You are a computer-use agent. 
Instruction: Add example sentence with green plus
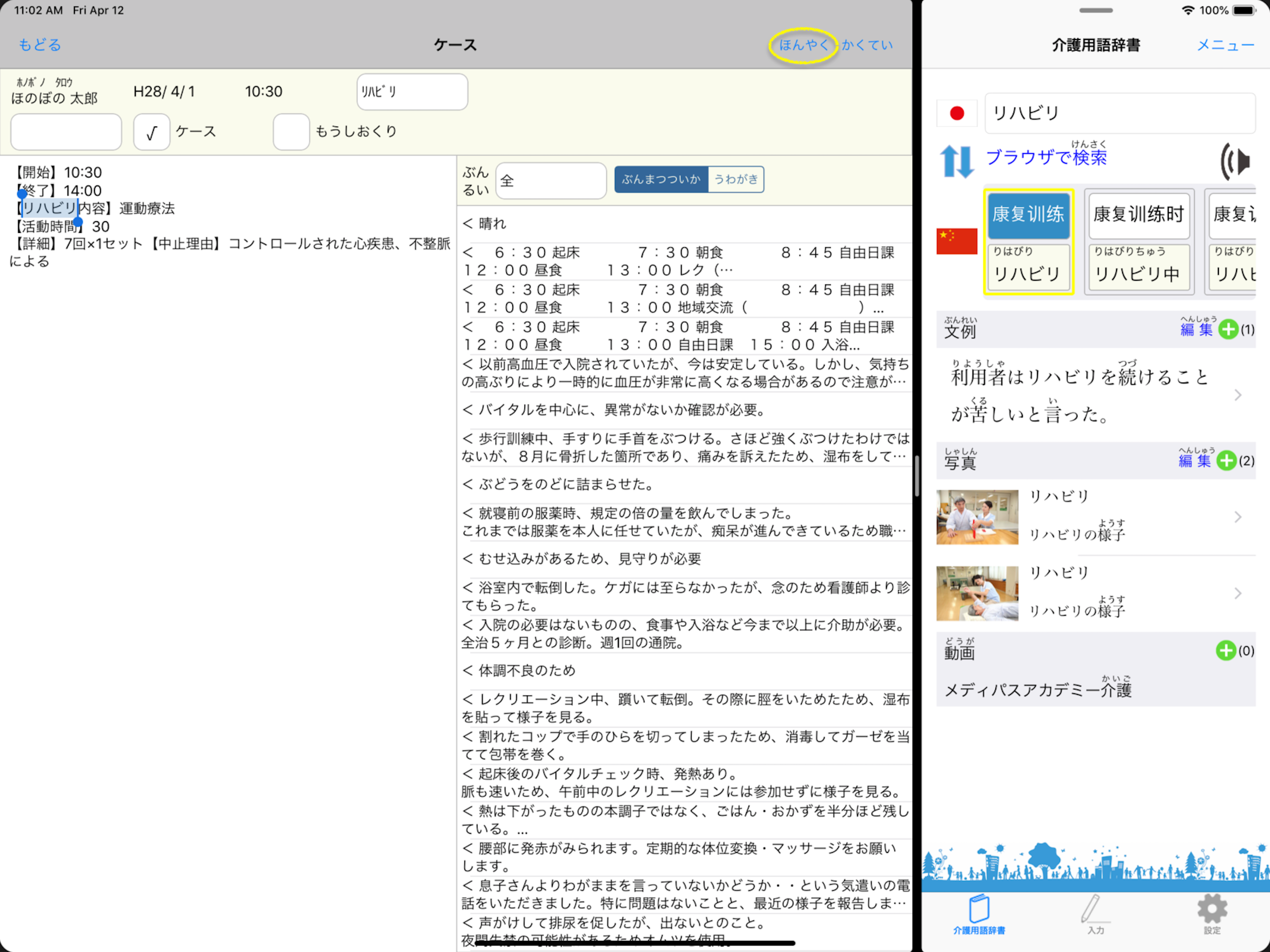pos(1228,330)
